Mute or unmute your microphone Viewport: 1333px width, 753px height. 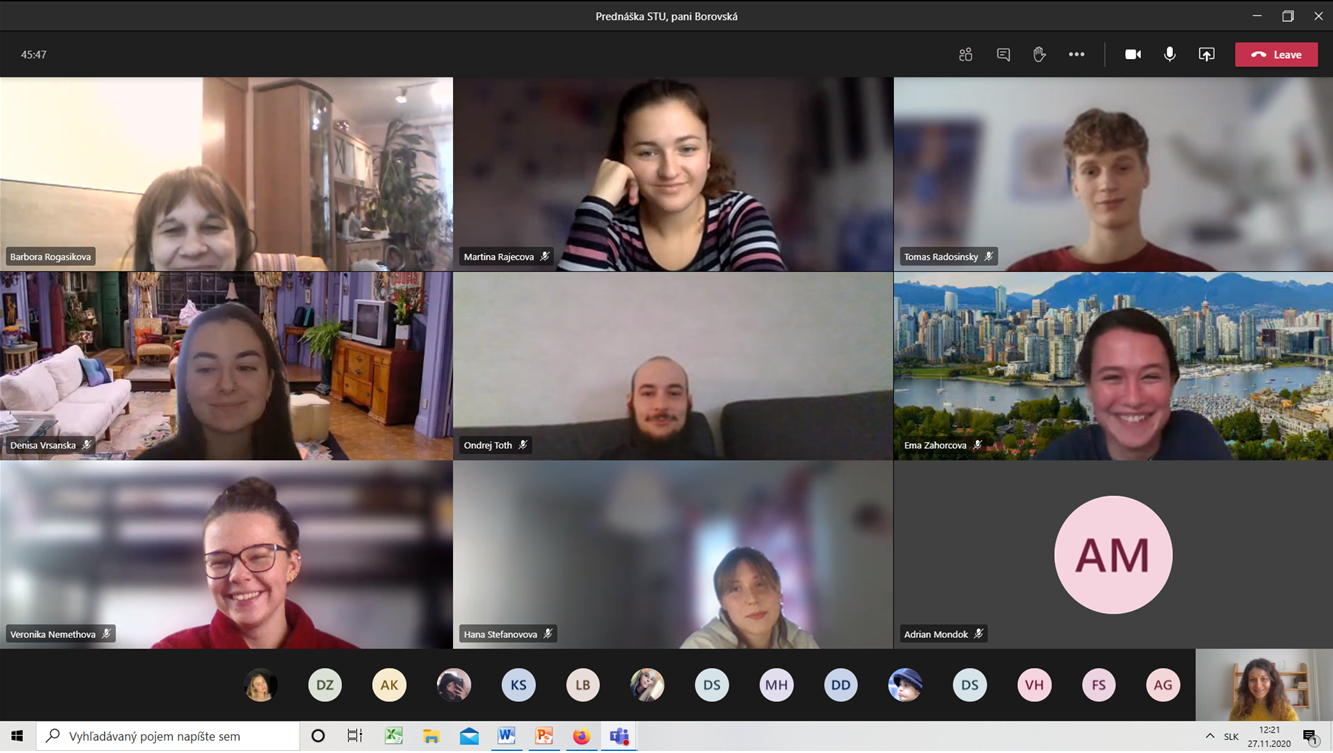pyautogui.click(x=1170, y=54)
